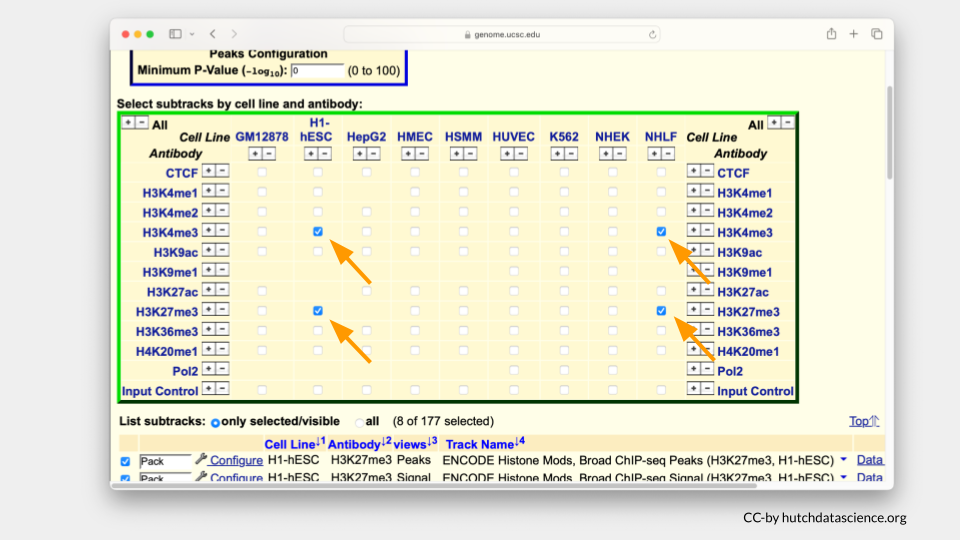Go back with the browser back arrow

click(x=212, y=34)
